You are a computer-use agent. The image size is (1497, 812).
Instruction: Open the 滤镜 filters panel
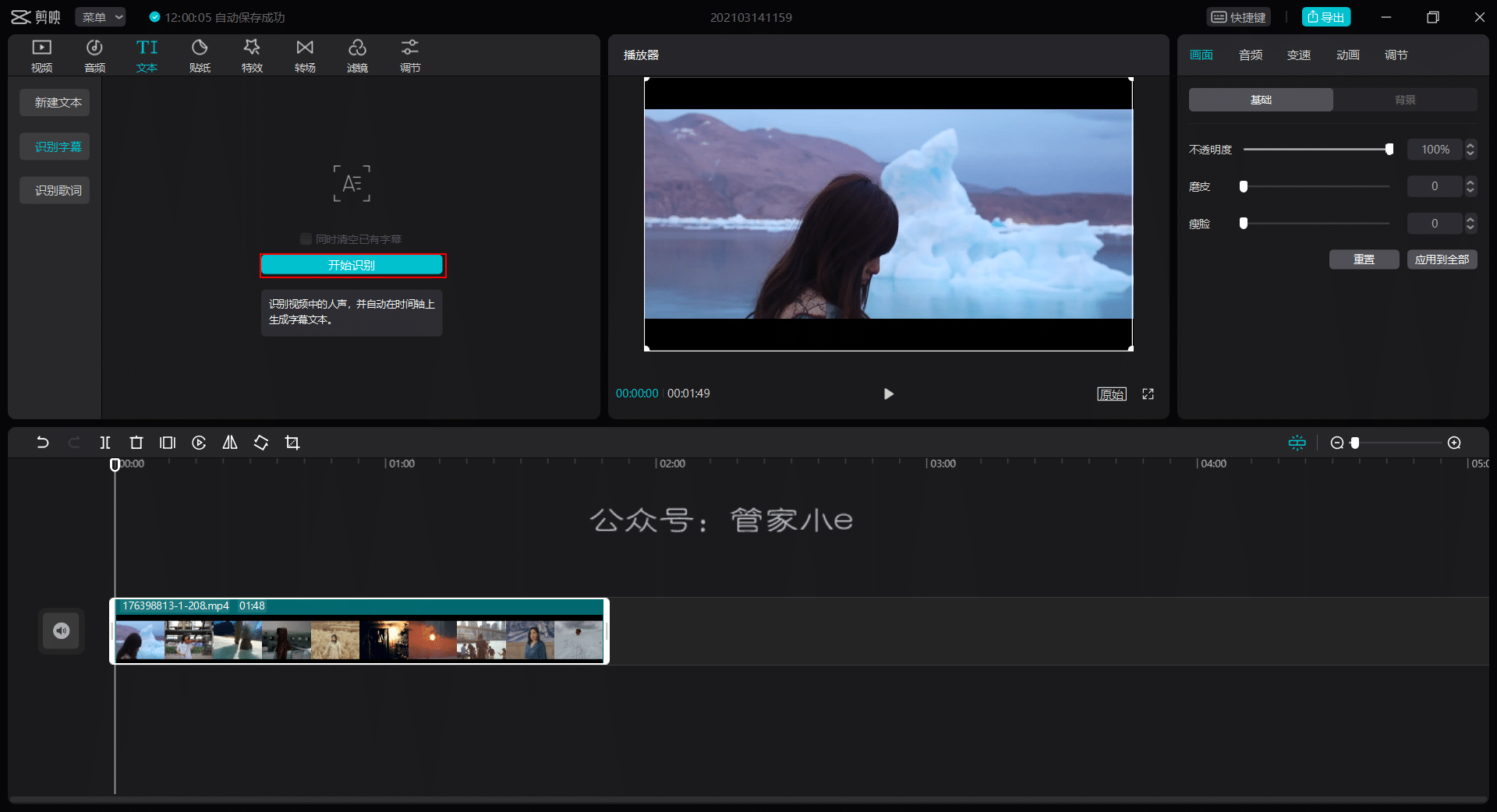pyautogui.click(x=357, y=55)
